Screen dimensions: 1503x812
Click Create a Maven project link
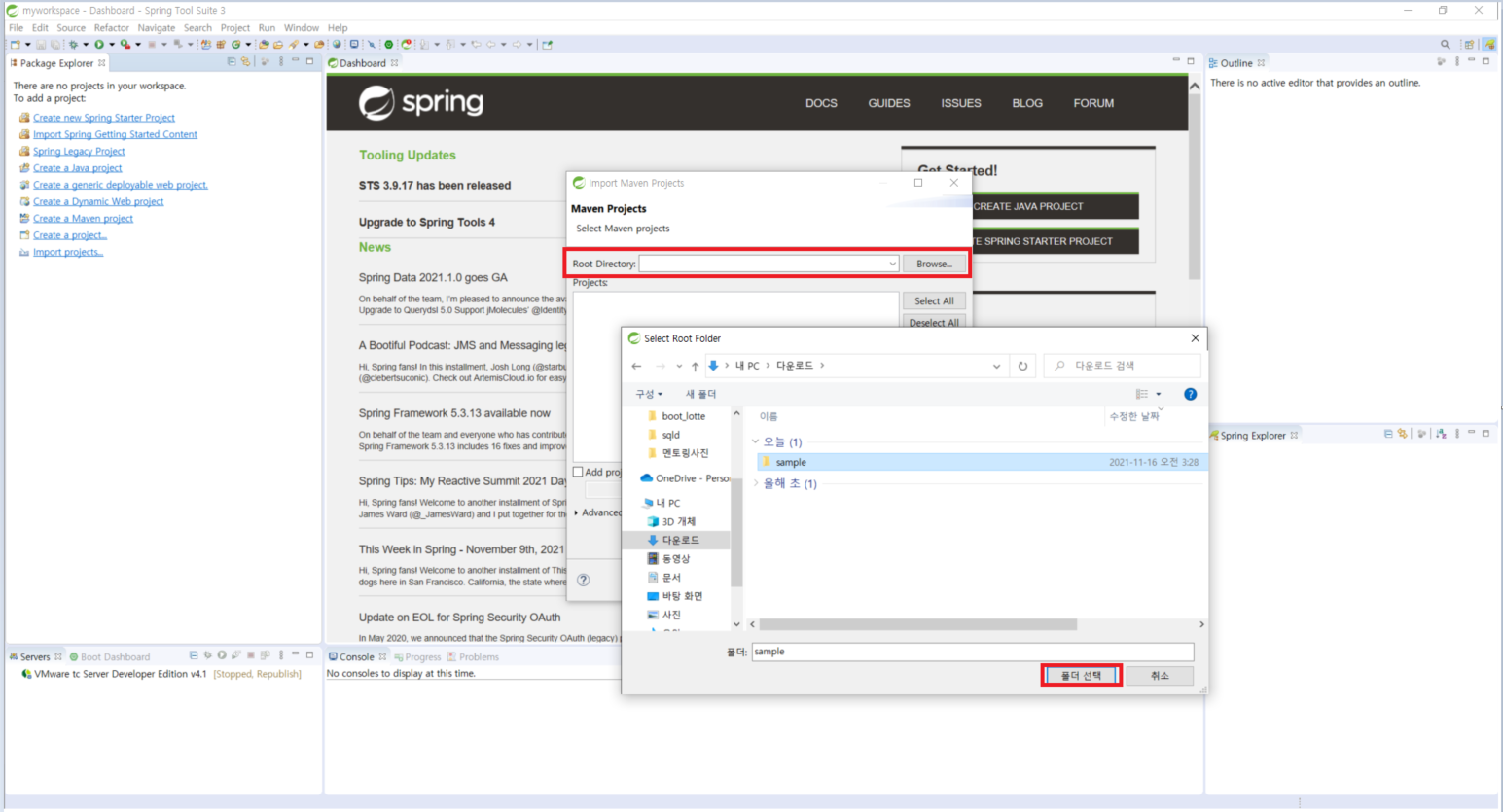pos(83,218)
